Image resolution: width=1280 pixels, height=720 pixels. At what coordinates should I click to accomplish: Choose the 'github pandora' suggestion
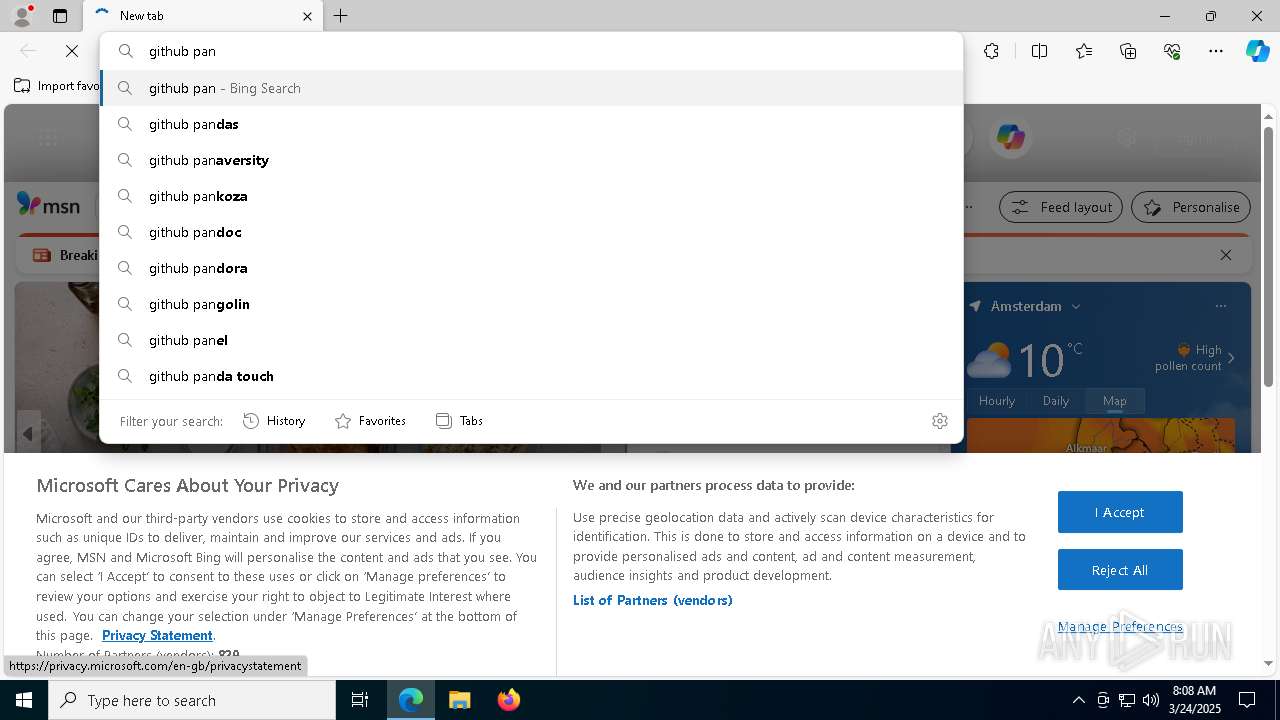pos(531,268)
